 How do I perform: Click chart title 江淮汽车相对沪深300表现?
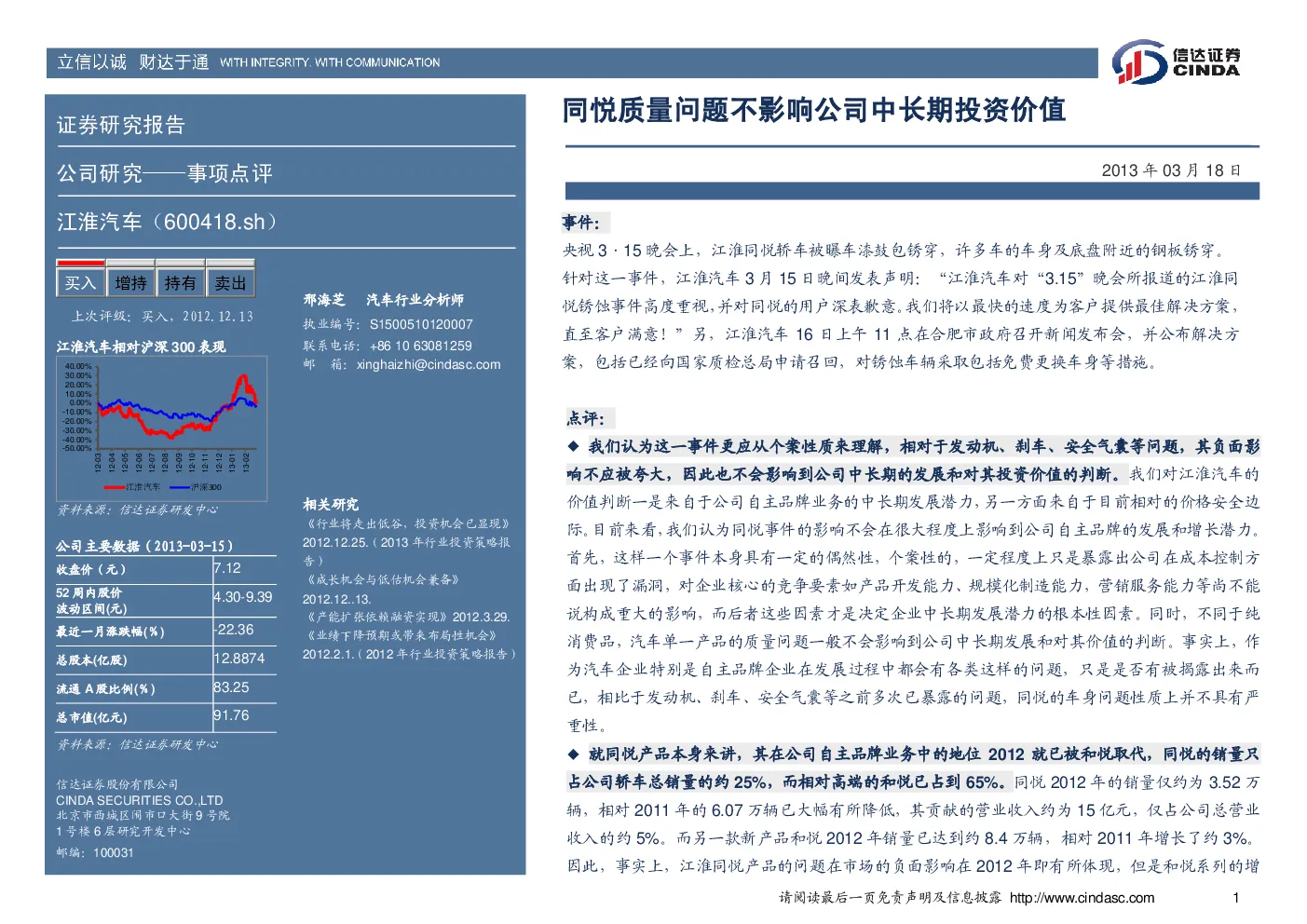[141, 346]
